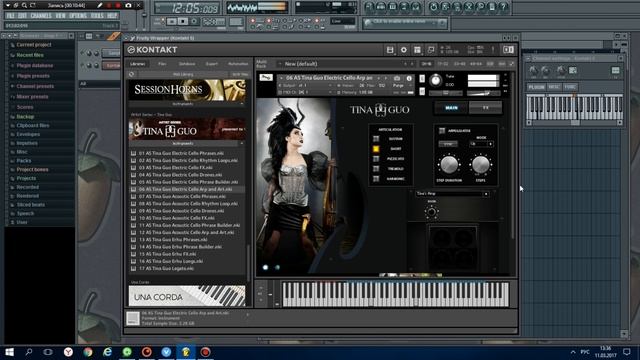Switch to Kontakt Files tab

[x=162, y=64]
